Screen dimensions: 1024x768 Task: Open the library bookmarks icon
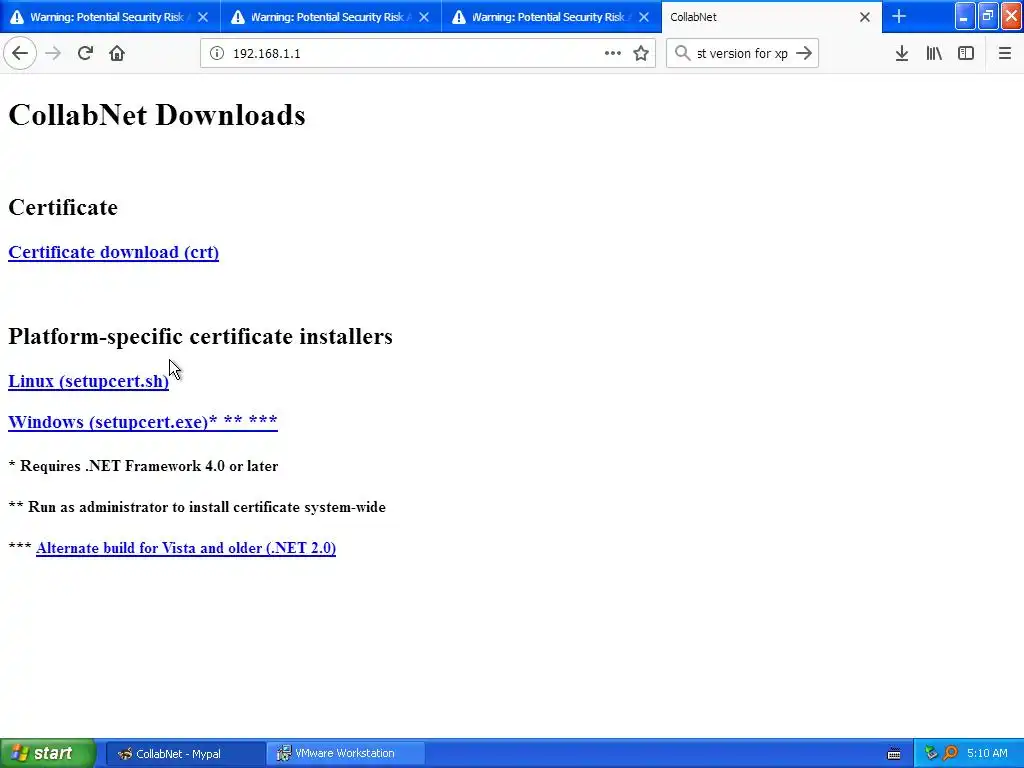[x=934, y=54]
